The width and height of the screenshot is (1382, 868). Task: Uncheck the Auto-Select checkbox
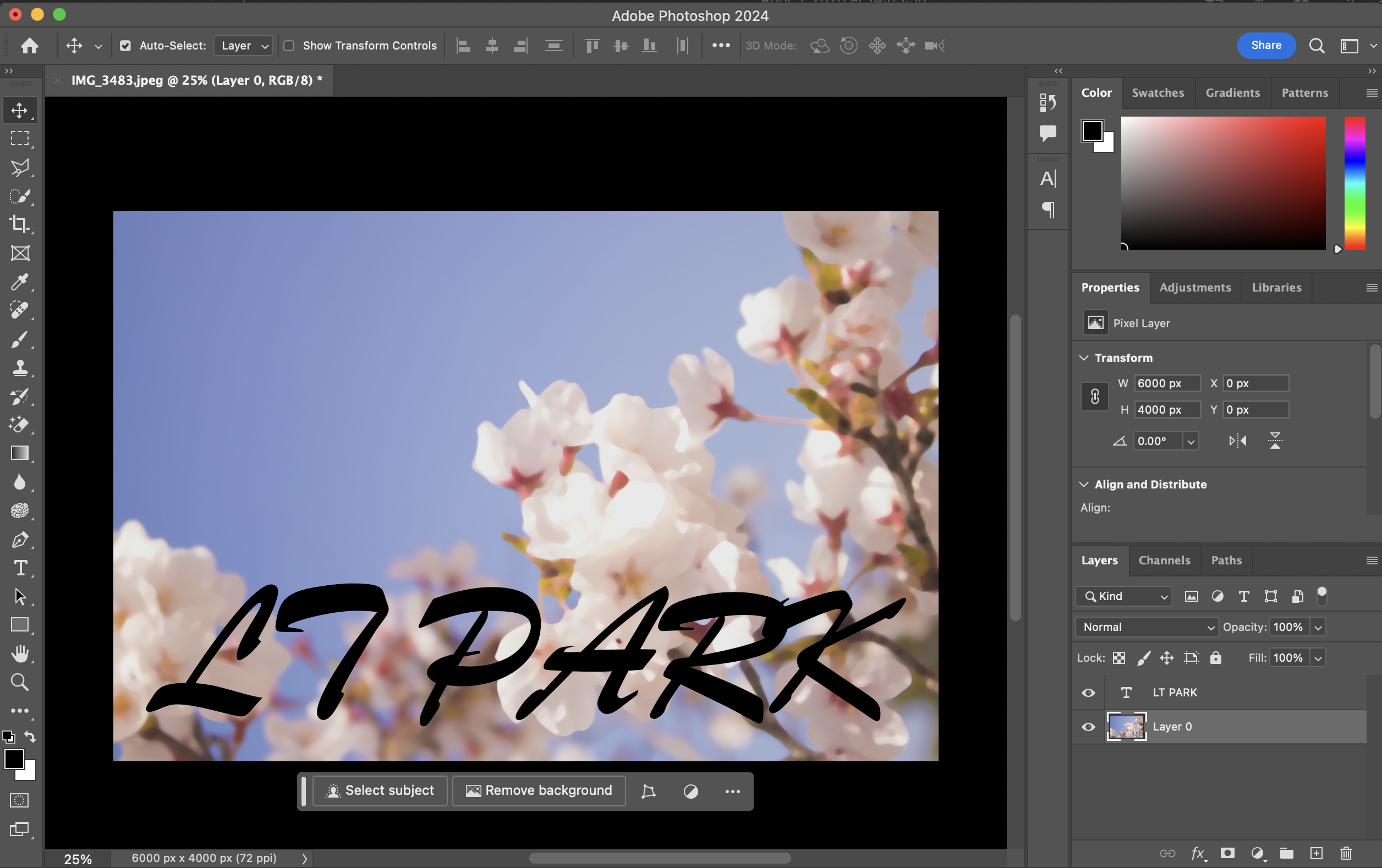point(125,45)
